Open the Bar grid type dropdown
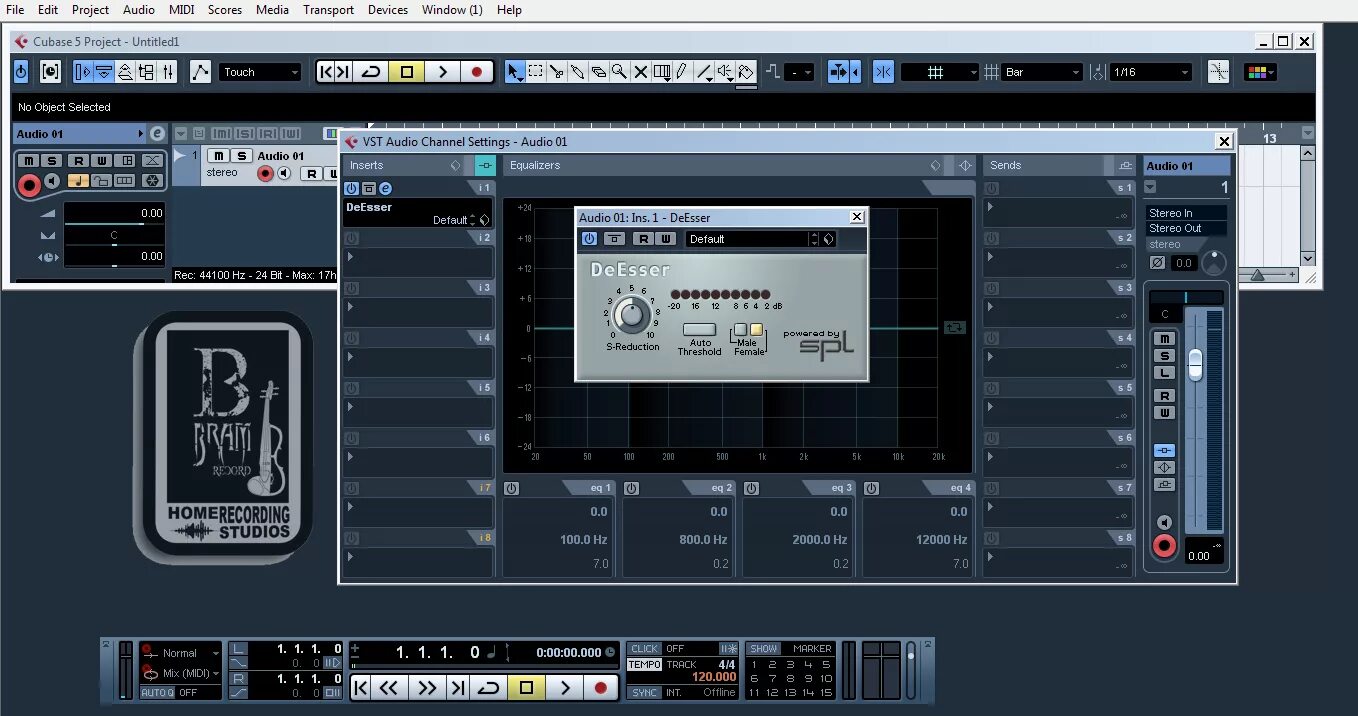This screenshot has width=1358, height=716. 1043,72
